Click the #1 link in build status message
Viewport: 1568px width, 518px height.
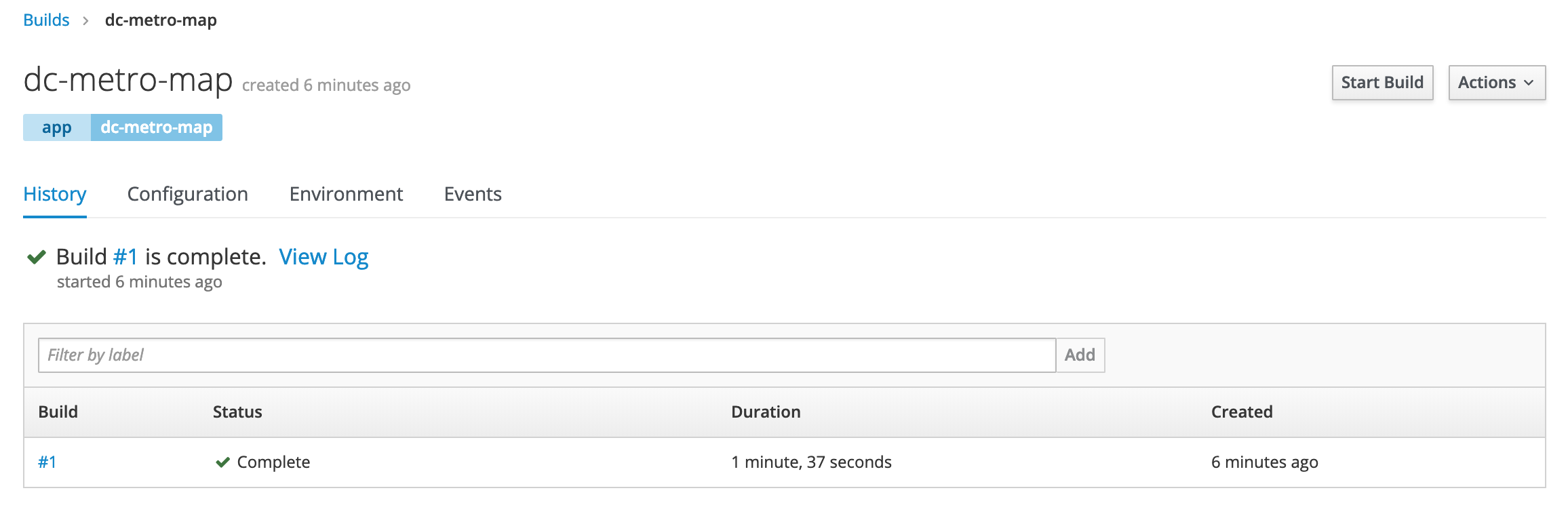pyautogui.click(x=125, y=257)
